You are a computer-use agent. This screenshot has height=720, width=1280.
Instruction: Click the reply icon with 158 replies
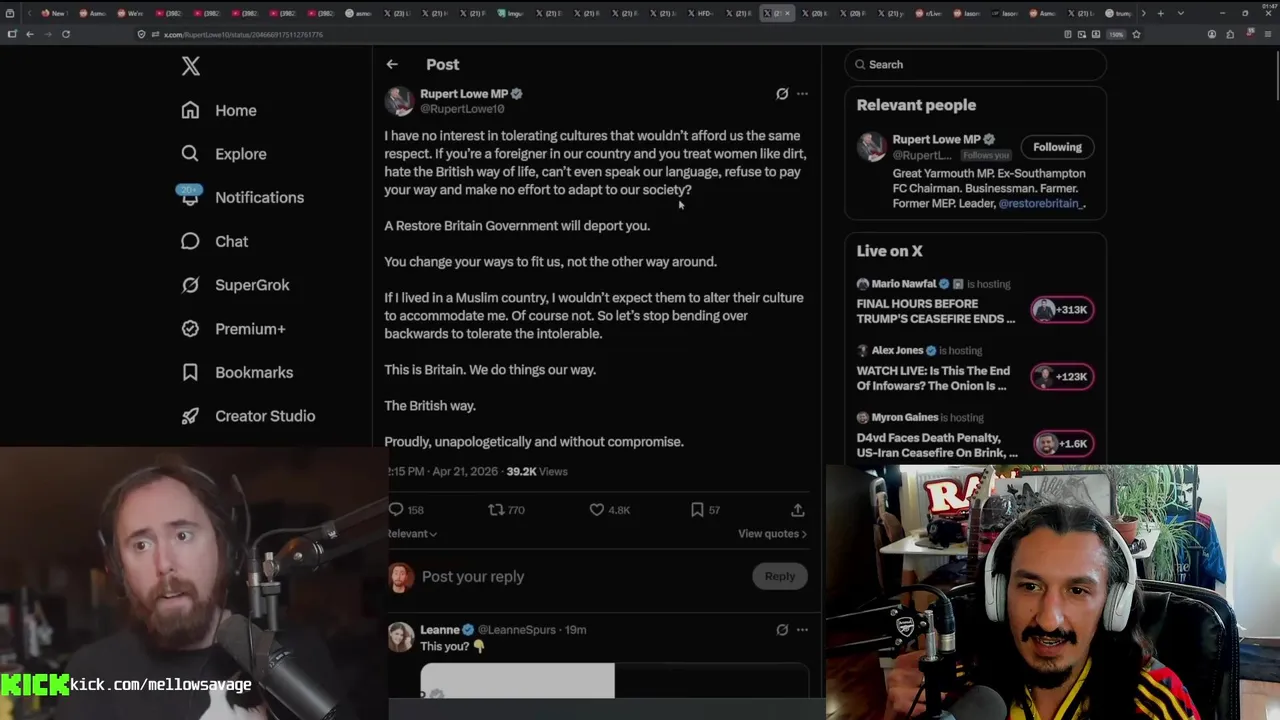[x=396, y=510]
